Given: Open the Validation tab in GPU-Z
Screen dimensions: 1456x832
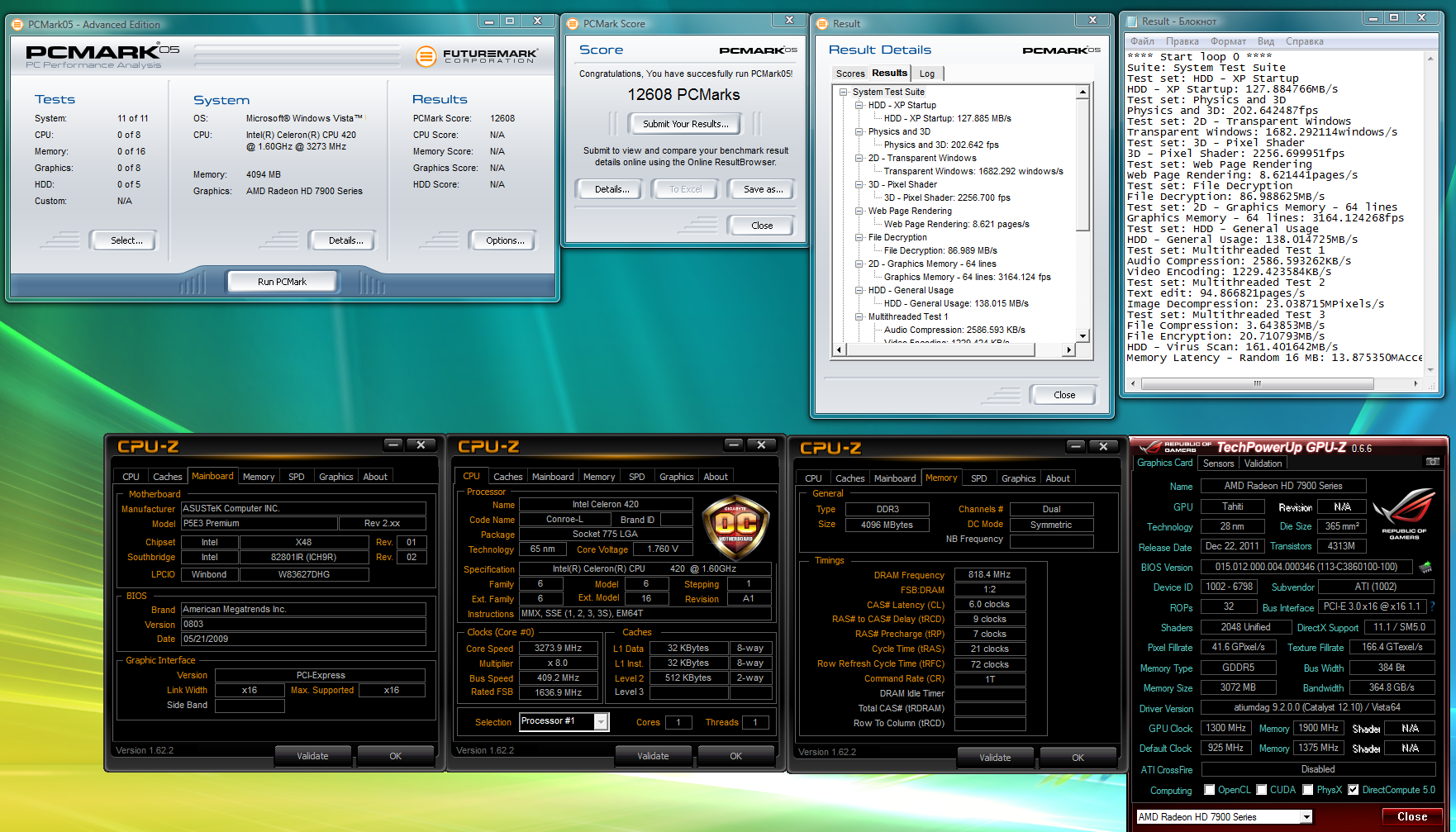Looking at the screenshot, I should (1263, 464).
